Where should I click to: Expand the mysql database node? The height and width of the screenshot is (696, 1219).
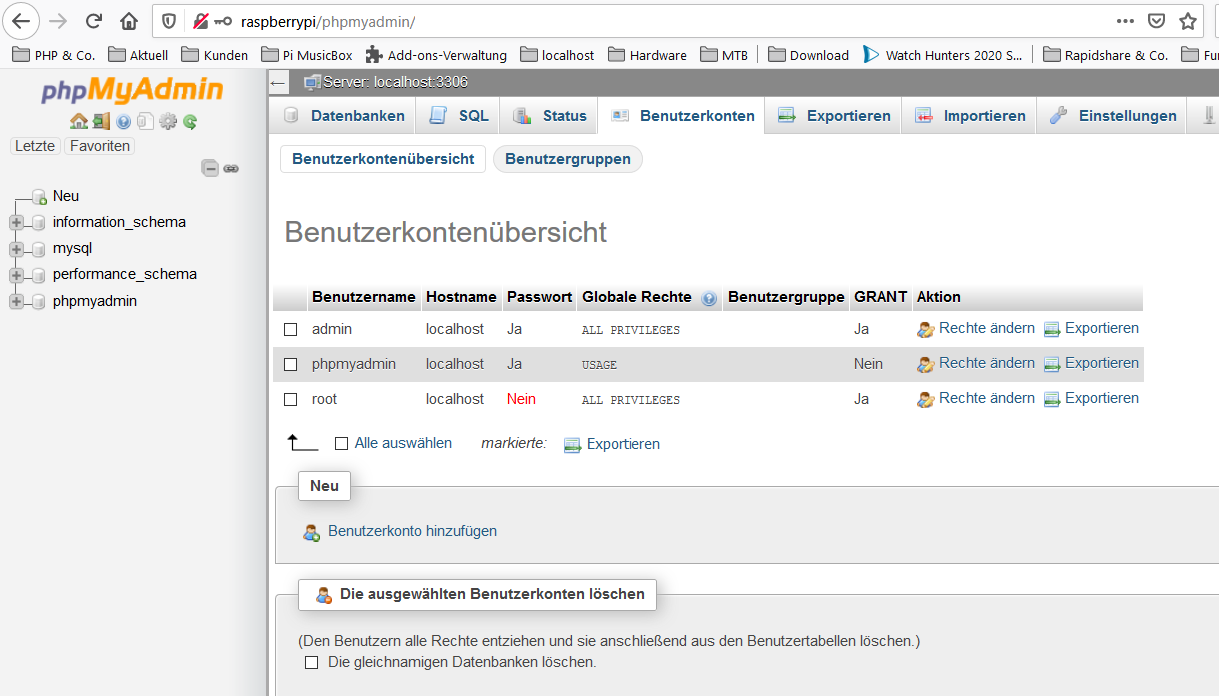(x=16, y=248)
